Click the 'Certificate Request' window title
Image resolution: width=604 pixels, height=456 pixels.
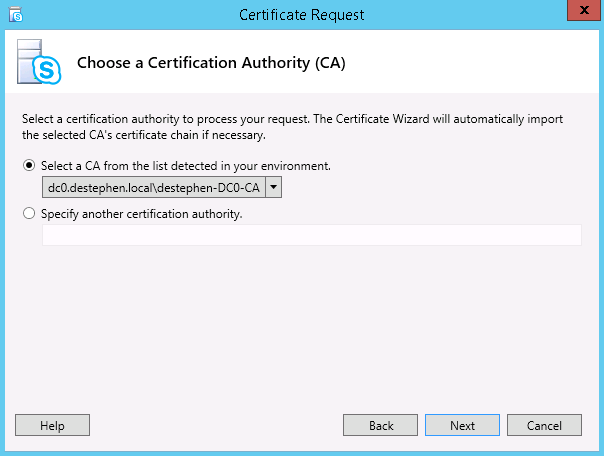coord(301,15)
